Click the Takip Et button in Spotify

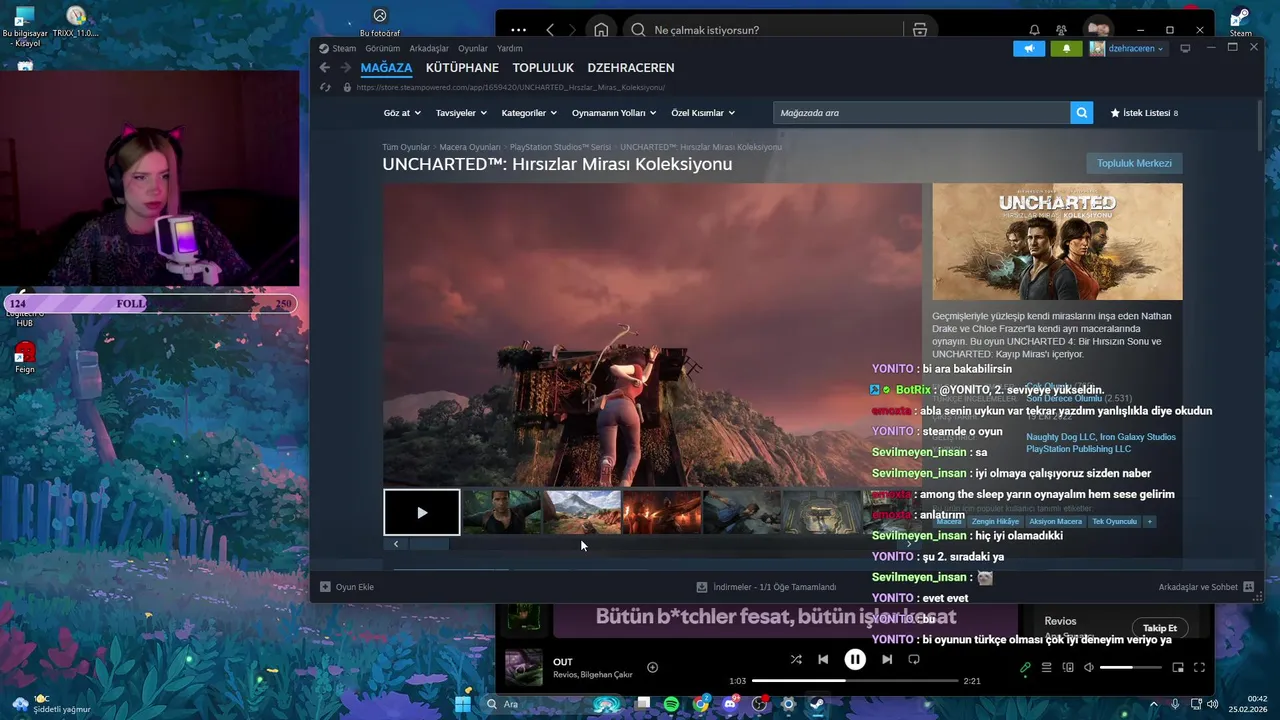1160,628
